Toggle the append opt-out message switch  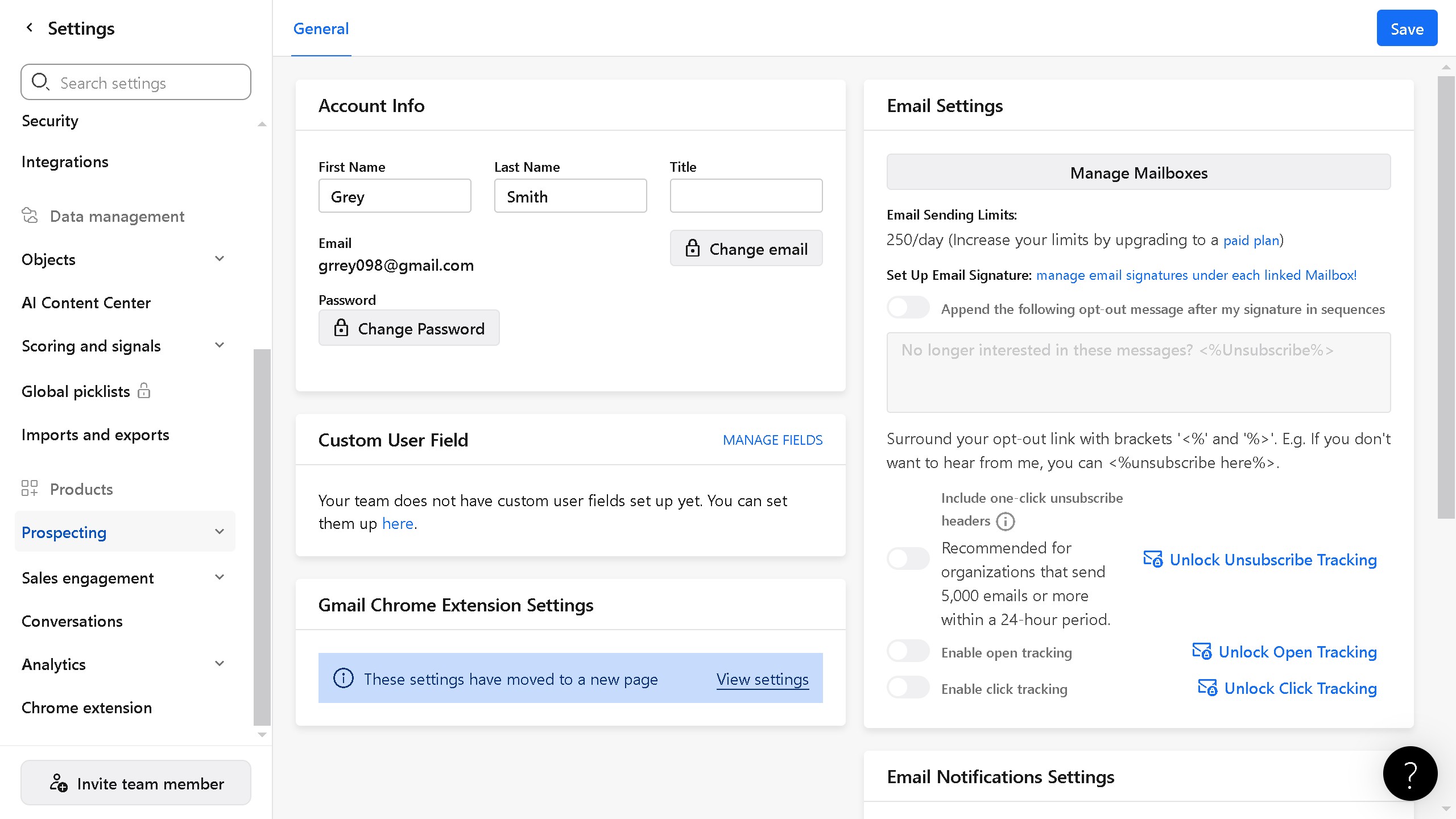click(908, 308)
